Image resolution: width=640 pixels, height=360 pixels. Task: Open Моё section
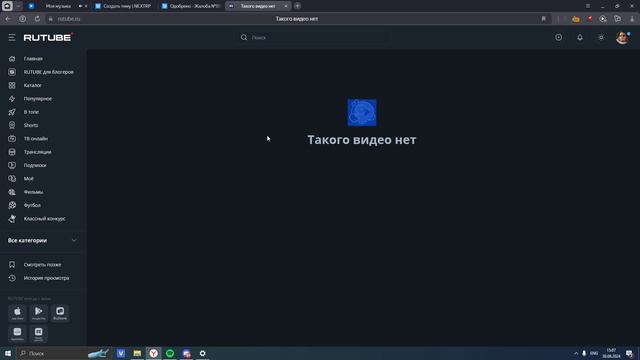pos(29,178)
